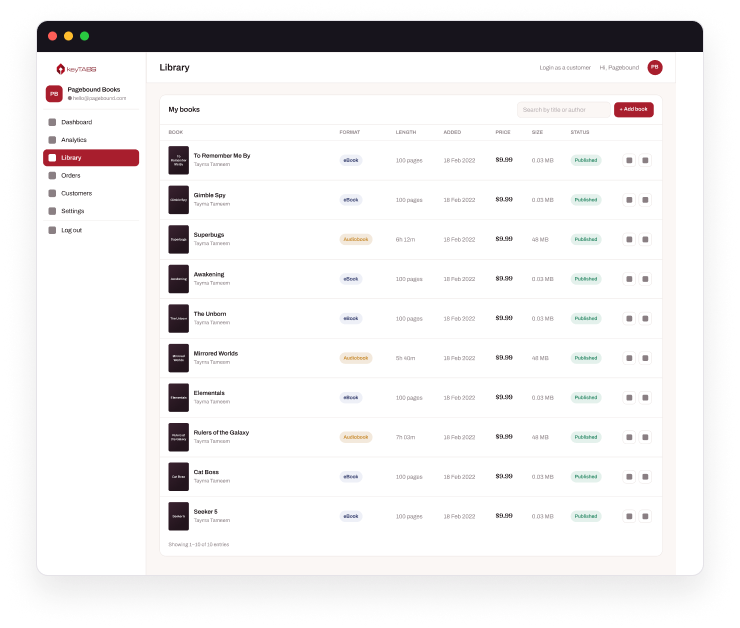Screen dimensions: 740x628
Task: Click the Login as a customer link
Action: click(x=565, y=68)
